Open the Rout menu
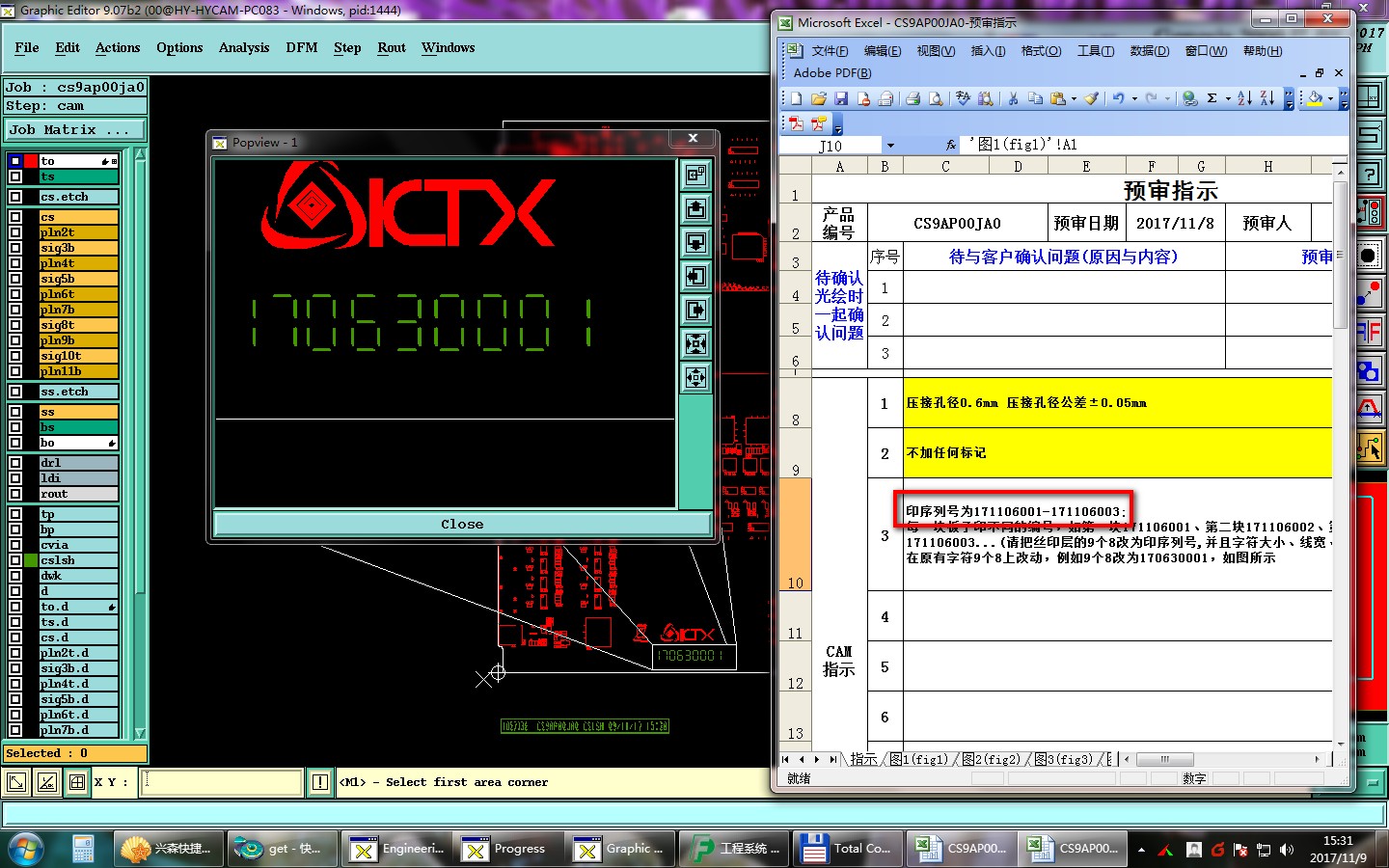Viewport: 1389px width, 868px height. (x=392, y=47)
